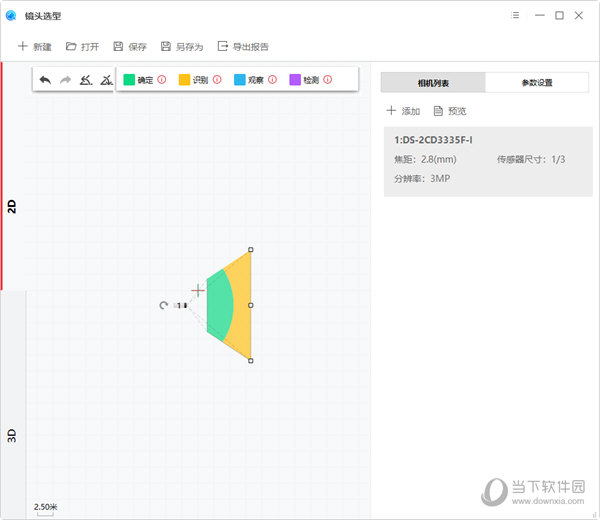Click 打开 to open a file
This screenshot has width=600, height=520.
coord(82,47)
